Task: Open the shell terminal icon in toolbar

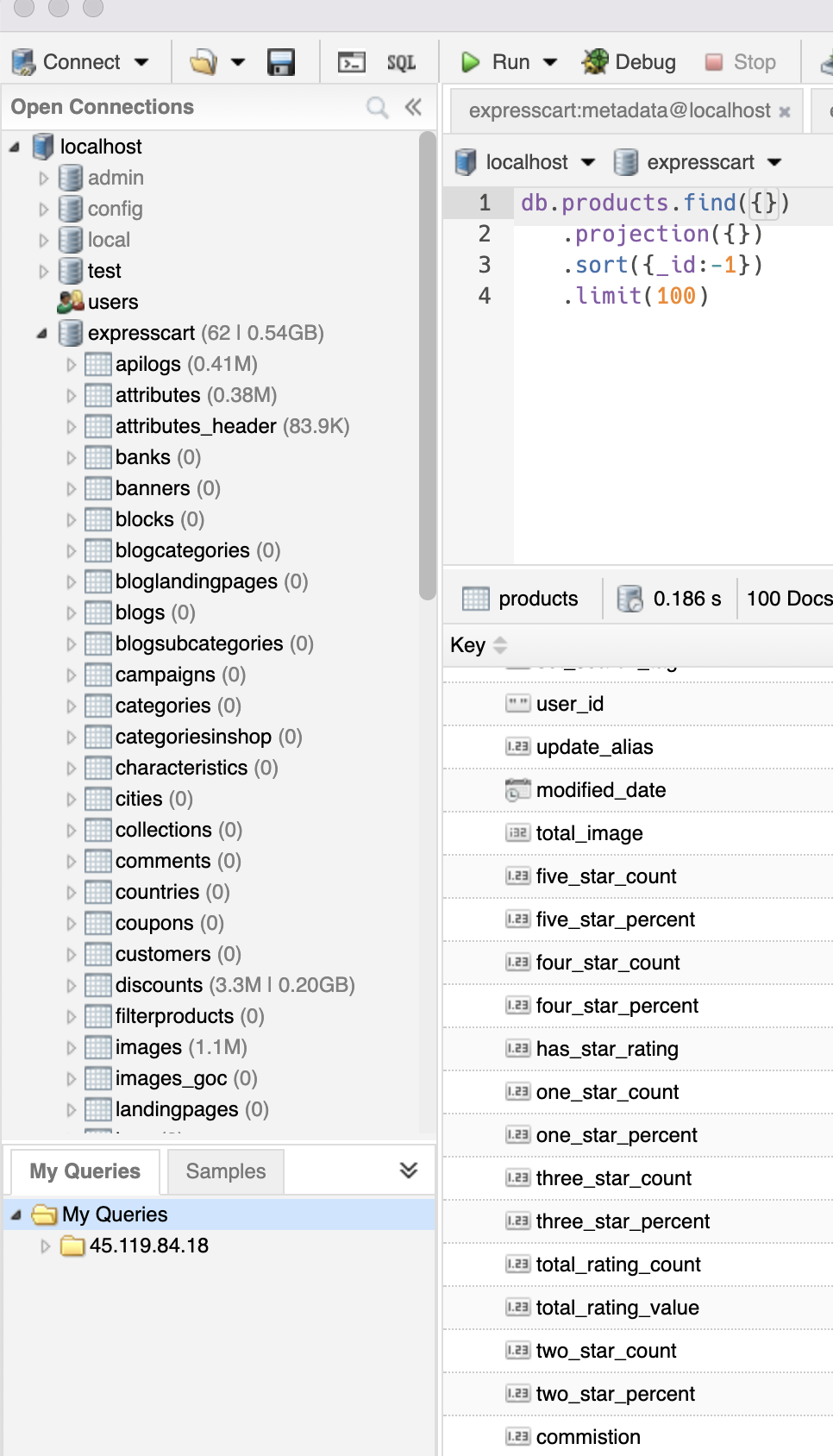Action: point(351,62)
